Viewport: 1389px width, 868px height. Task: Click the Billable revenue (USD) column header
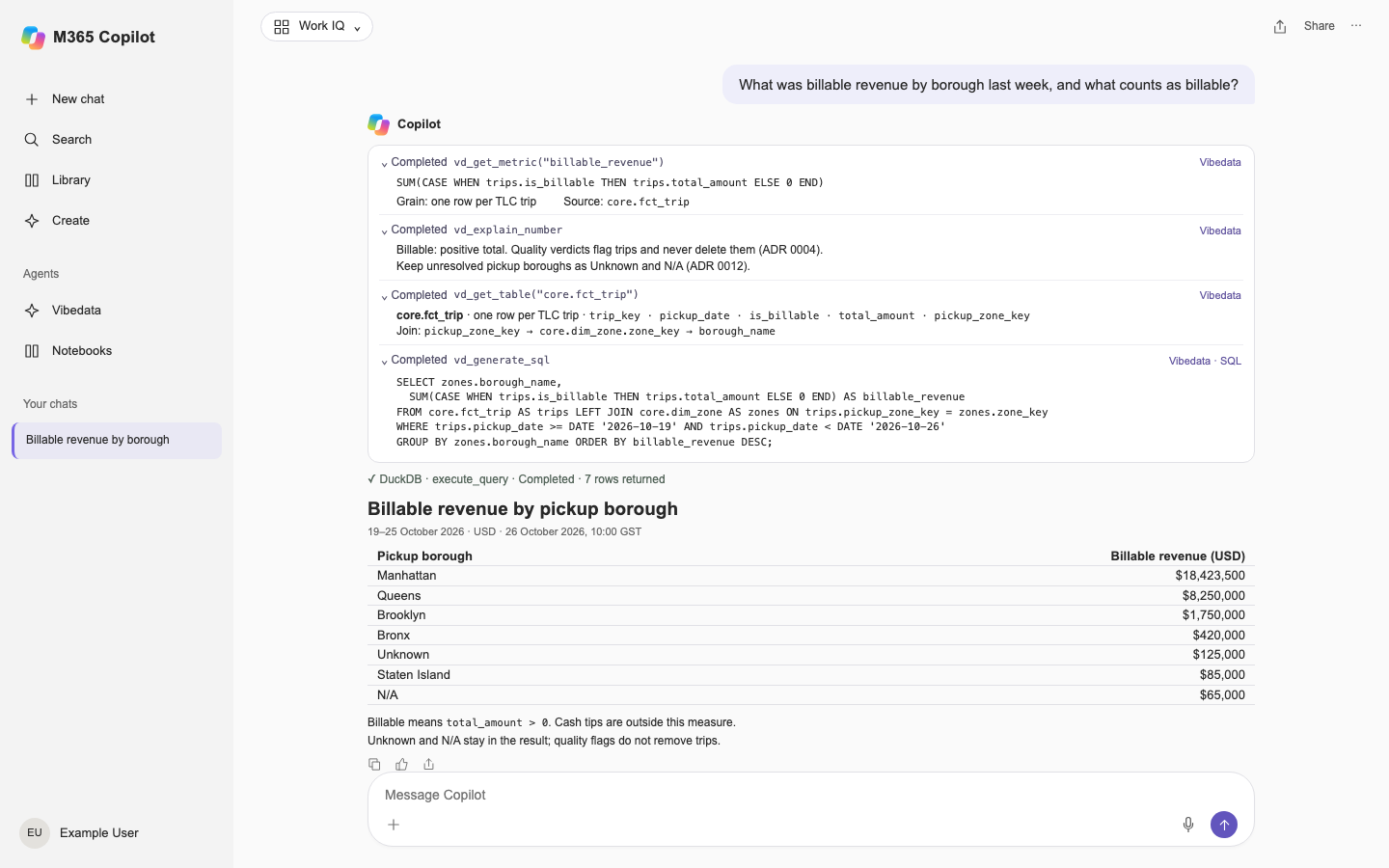1178,556
